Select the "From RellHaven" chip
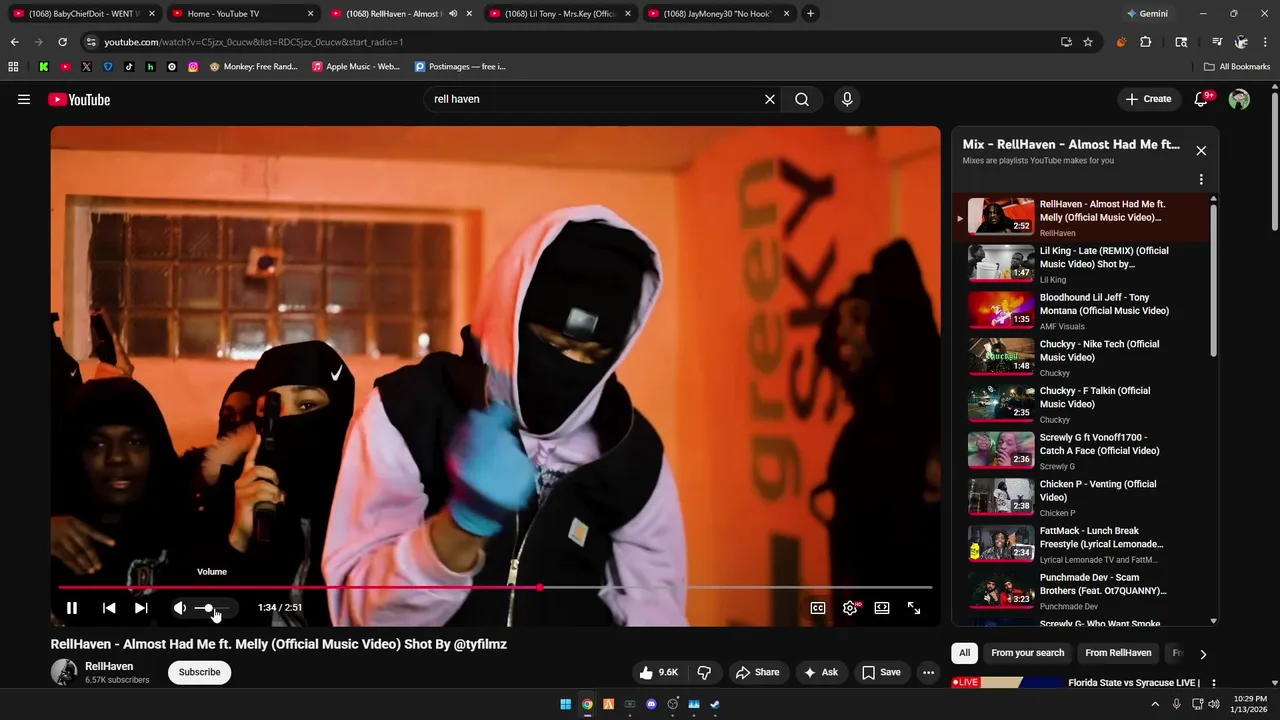Viewport: 1280px width, 720px height. click(x=1118, y=653)
